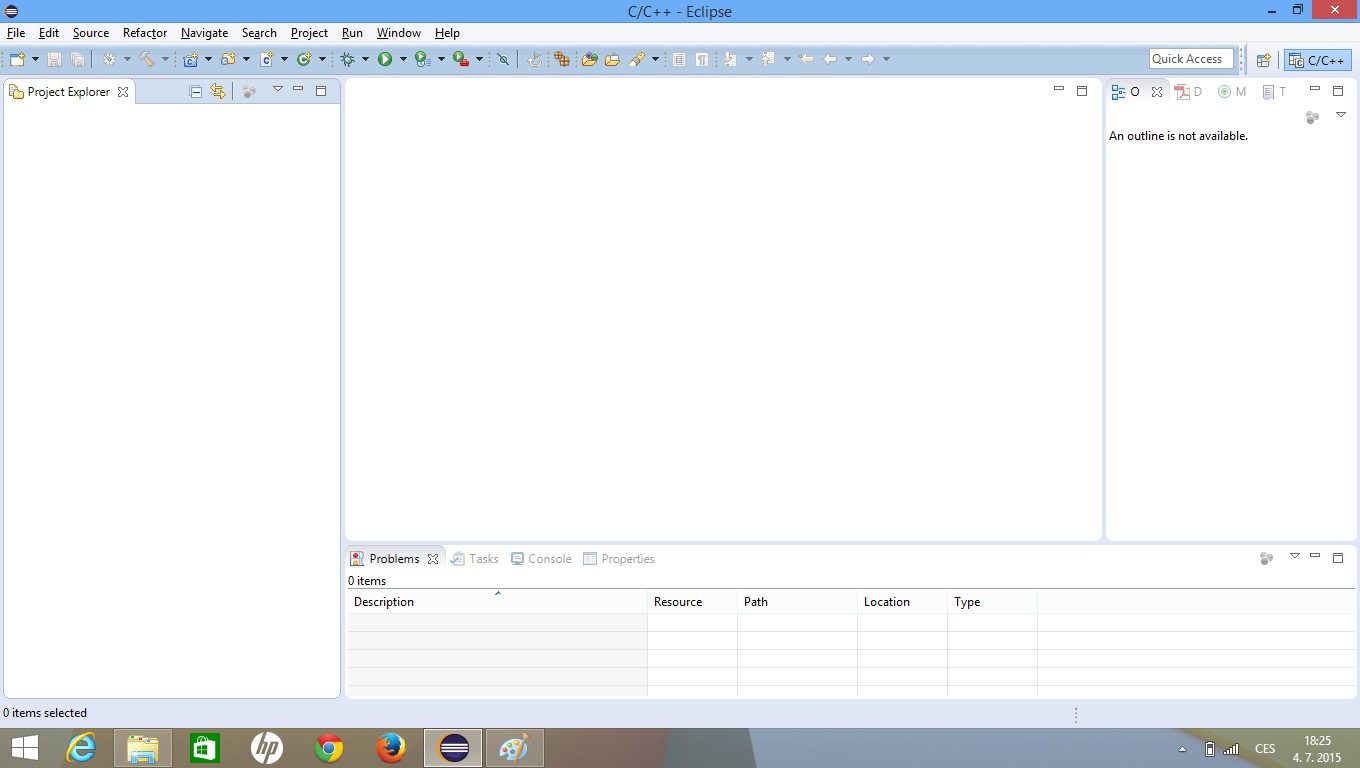This screenshot has width=1360, height=768.
Task: Click the Build hammer icon
Action: point(147,60)
